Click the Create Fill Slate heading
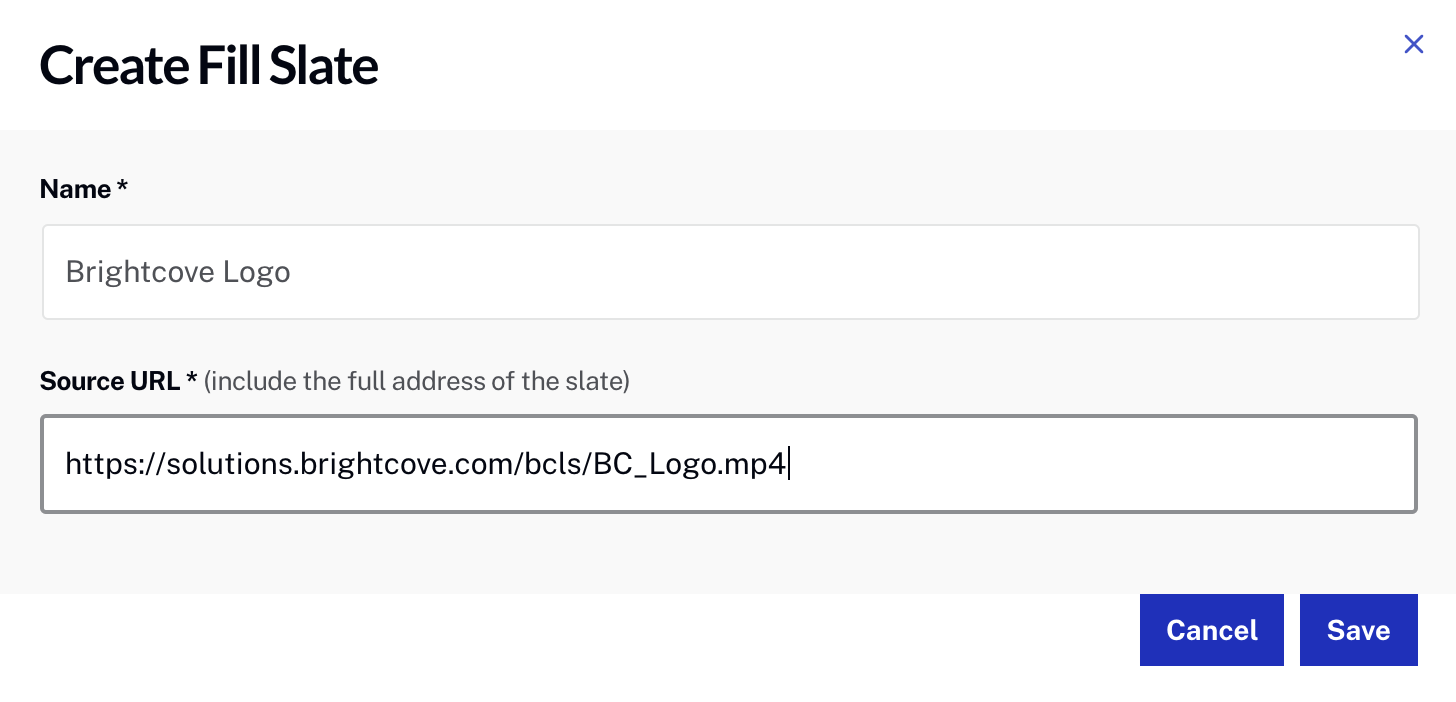This screenshot has height=702, width=1456. [x=208, y=66]
